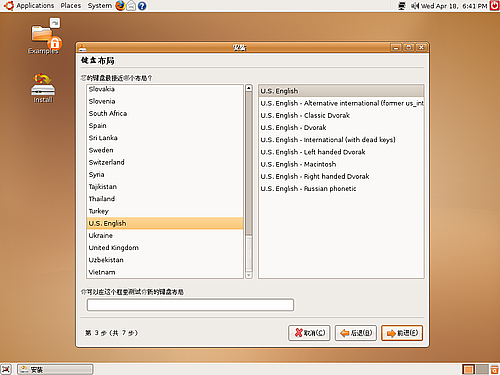Screen dimensions: 500x375
Task: Select United Kingdom in the list
Action: (x=165, y=248)
